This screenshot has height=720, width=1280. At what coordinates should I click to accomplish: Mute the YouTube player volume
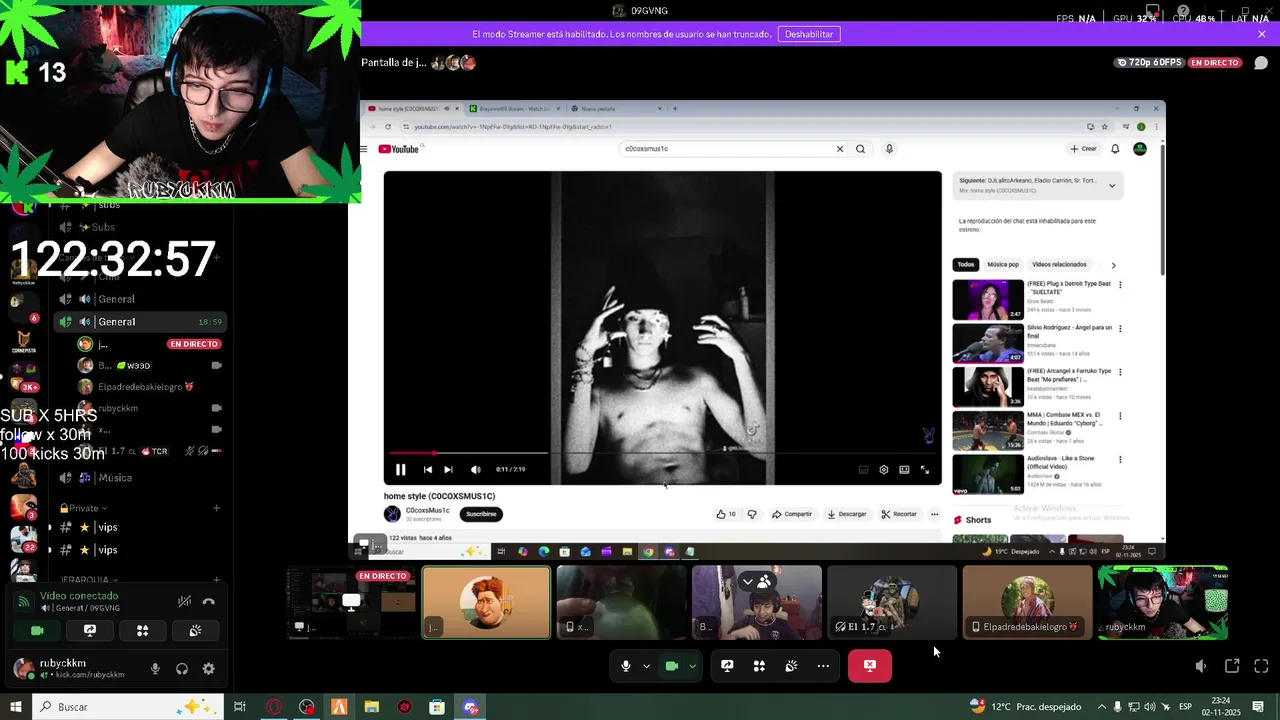click(476, 470)
